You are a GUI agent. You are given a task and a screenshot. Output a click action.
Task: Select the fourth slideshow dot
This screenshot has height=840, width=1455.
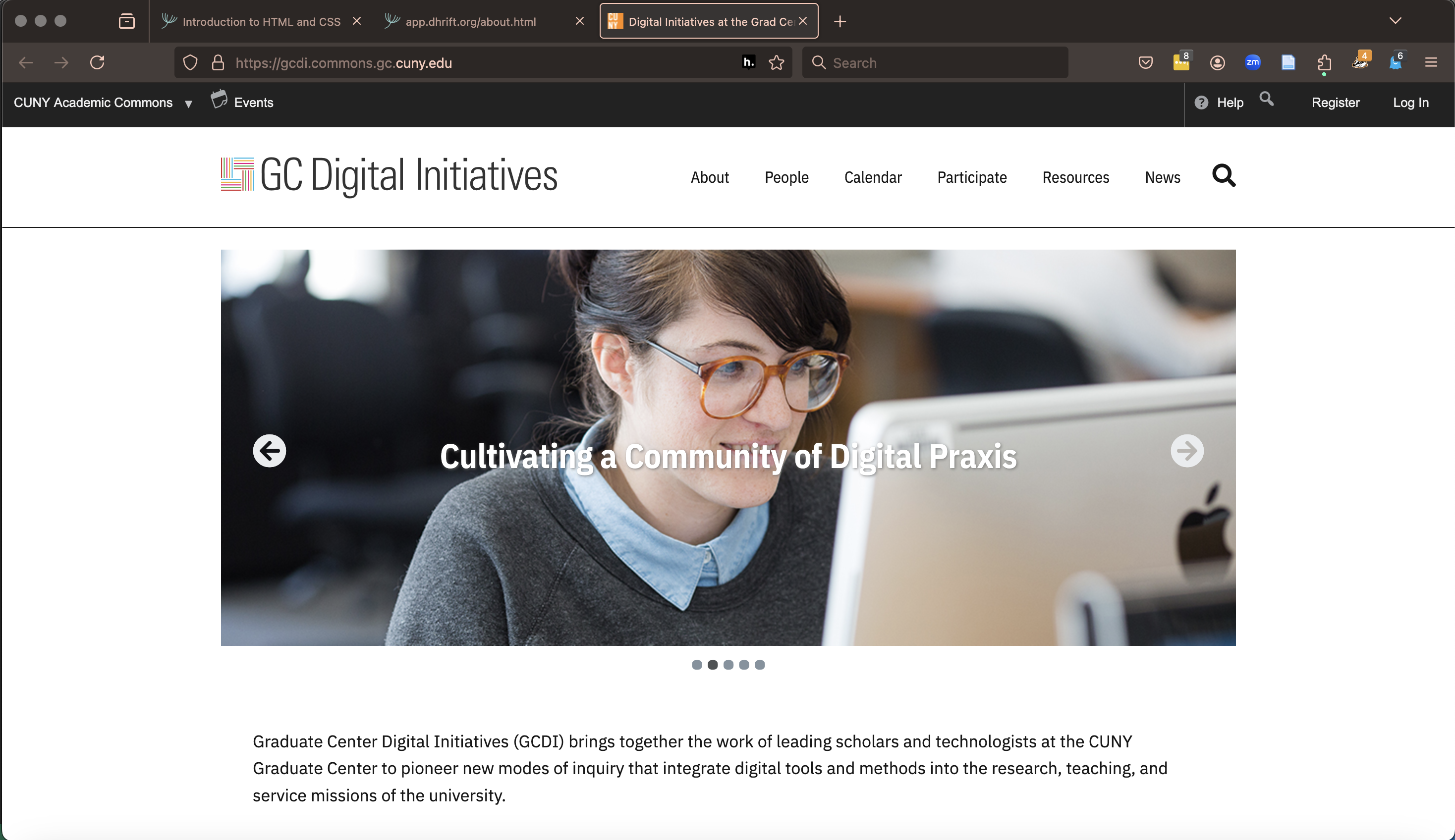click(x=743, y=665)
